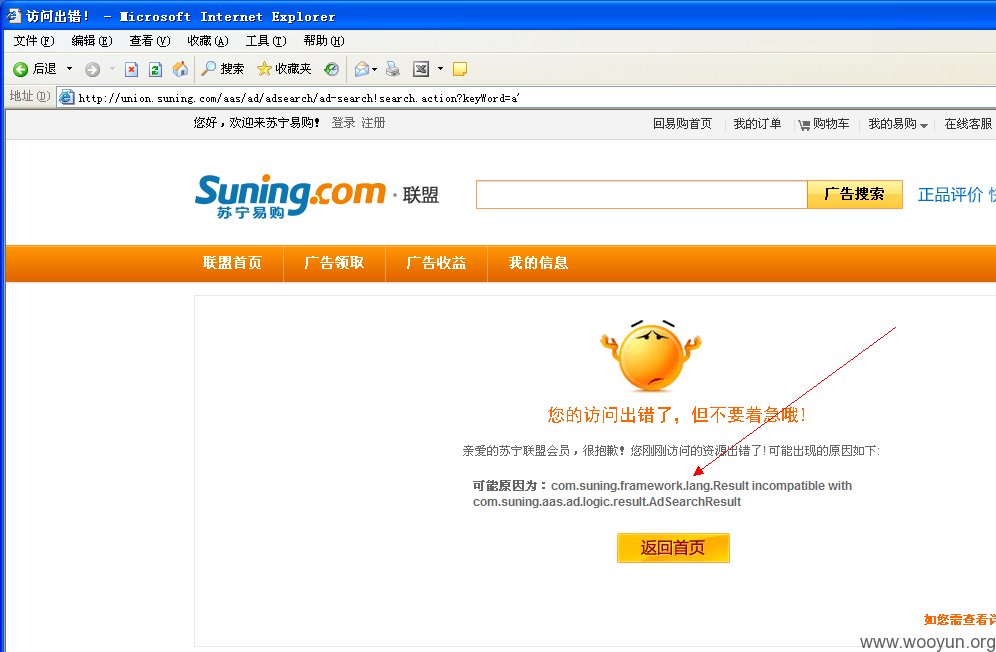The height and width of the screenshot is (652, 996).
Task: Open the 帮助(H) menu
Action: tap(323, 41)
